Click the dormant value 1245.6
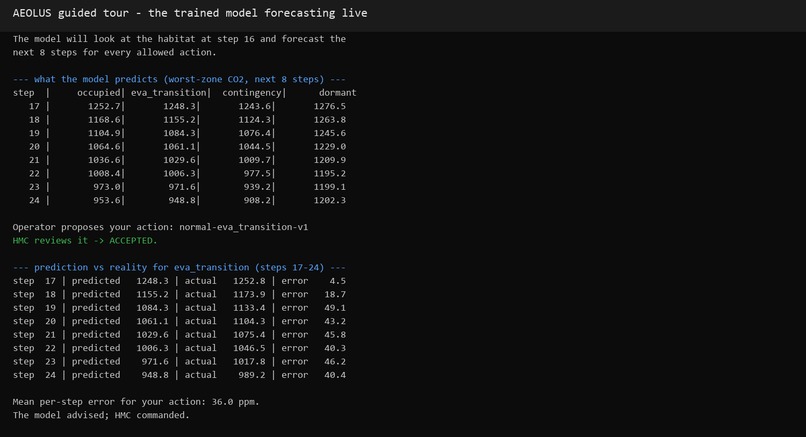Image resolution: width=806 pixels, height=437 pixels. (330, 133)
